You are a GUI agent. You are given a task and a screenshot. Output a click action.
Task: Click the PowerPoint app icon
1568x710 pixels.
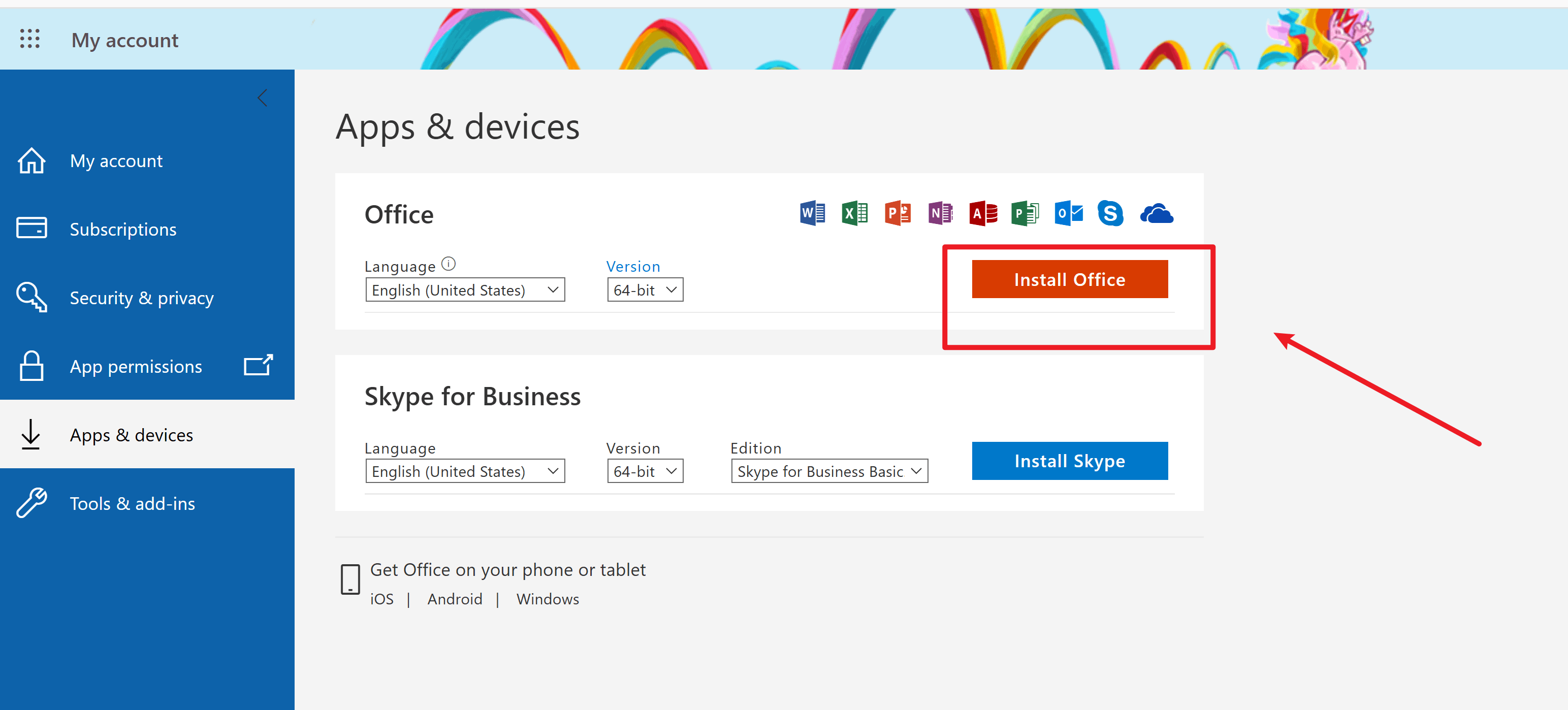(x=898, y=213)
